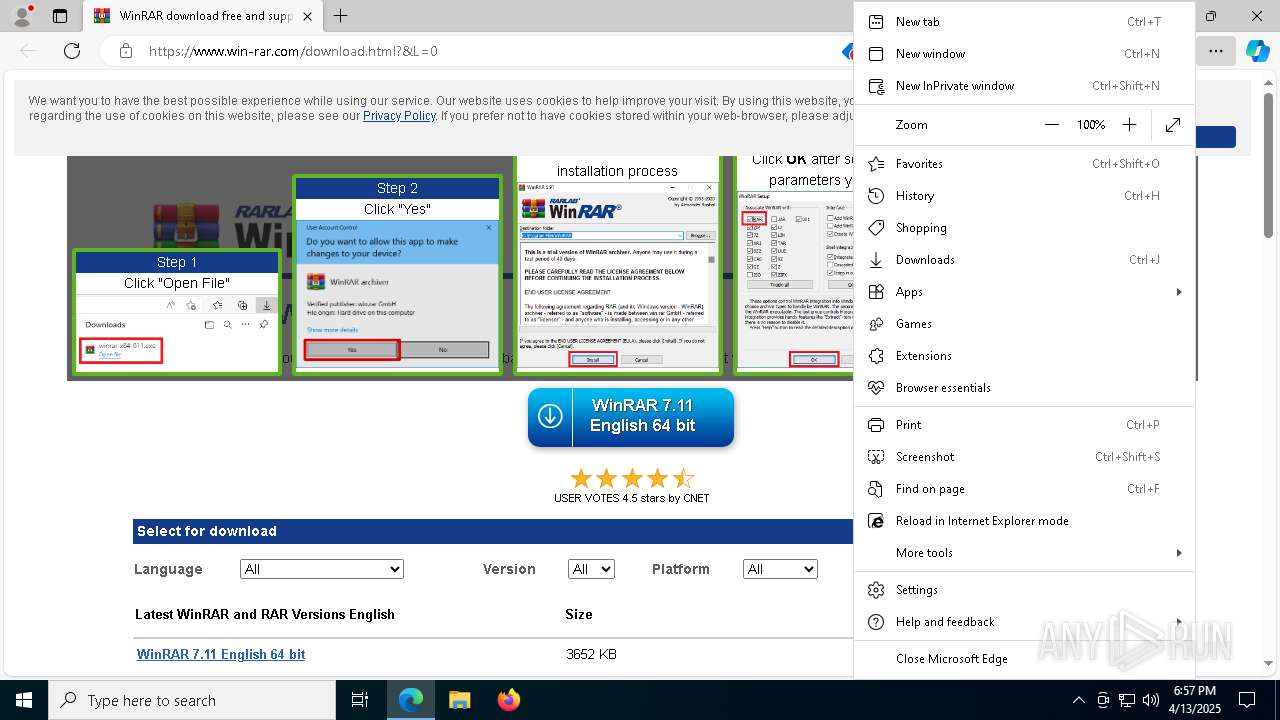
Task: Select More tools in the Edge menu
Action: tap(1025, 553)
